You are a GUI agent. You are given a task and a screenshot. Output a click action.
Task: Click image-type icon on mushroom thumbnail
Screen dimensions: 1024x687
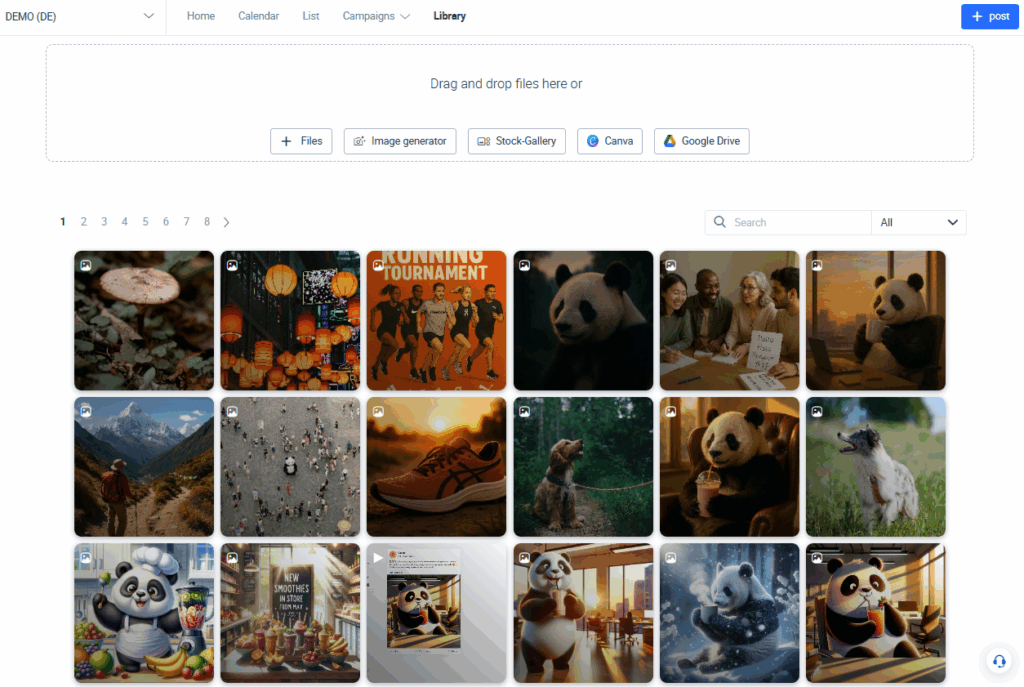[86, 265]
